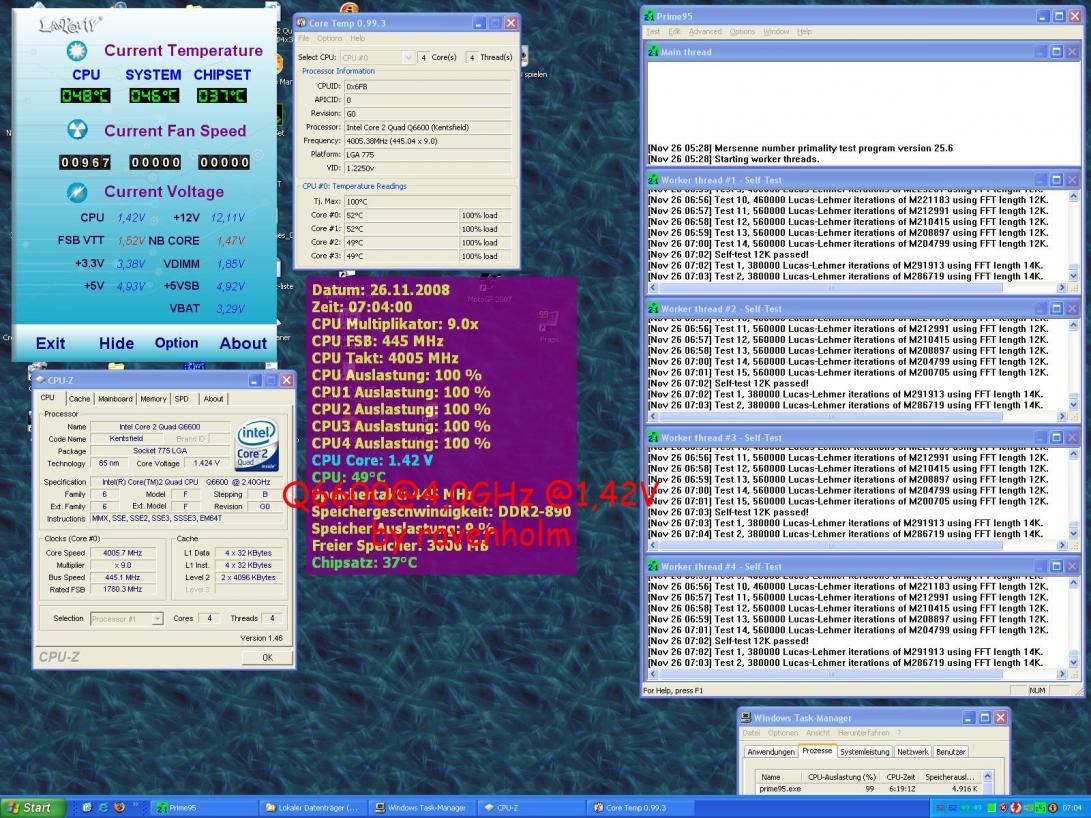The width and height of the screenshot is (1091, 818).
Task: Open Option in the LanParty monitor
Action: tap(176, 343)
